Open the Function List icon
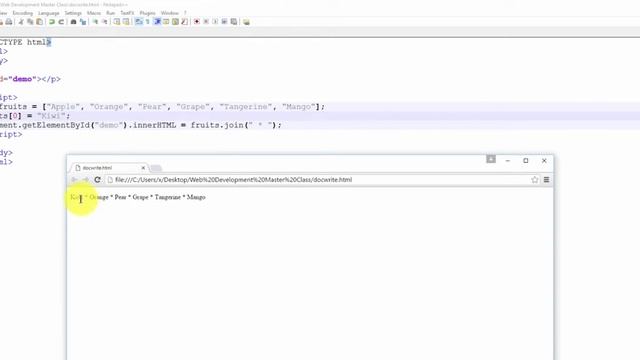This screenshot has height=360, width=640. [x=184, y=22]
